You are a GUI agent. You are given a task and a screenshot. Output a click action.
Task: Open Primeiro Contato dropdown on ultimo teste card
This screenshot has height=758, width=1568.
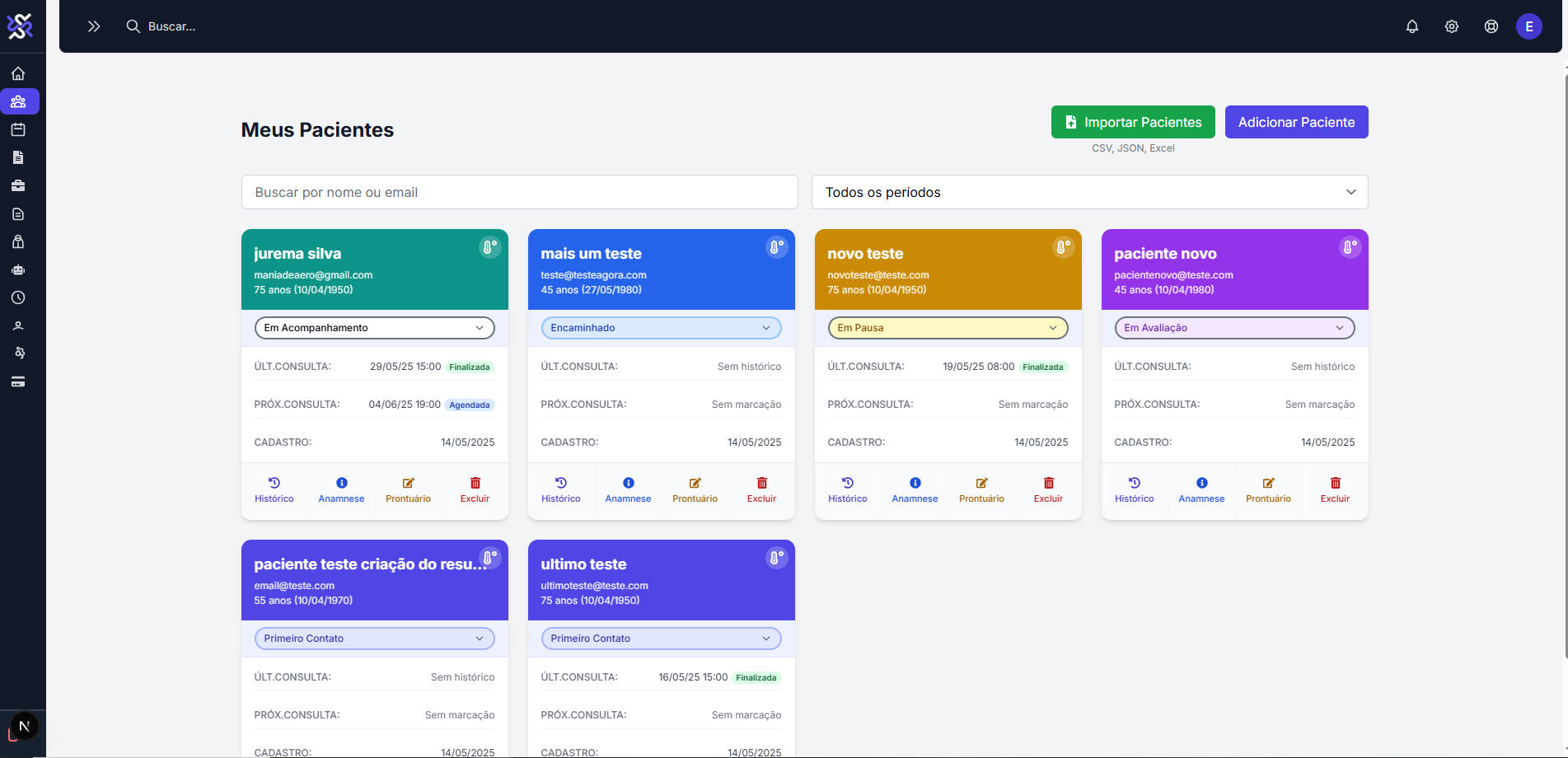click(x=662, y=639)
